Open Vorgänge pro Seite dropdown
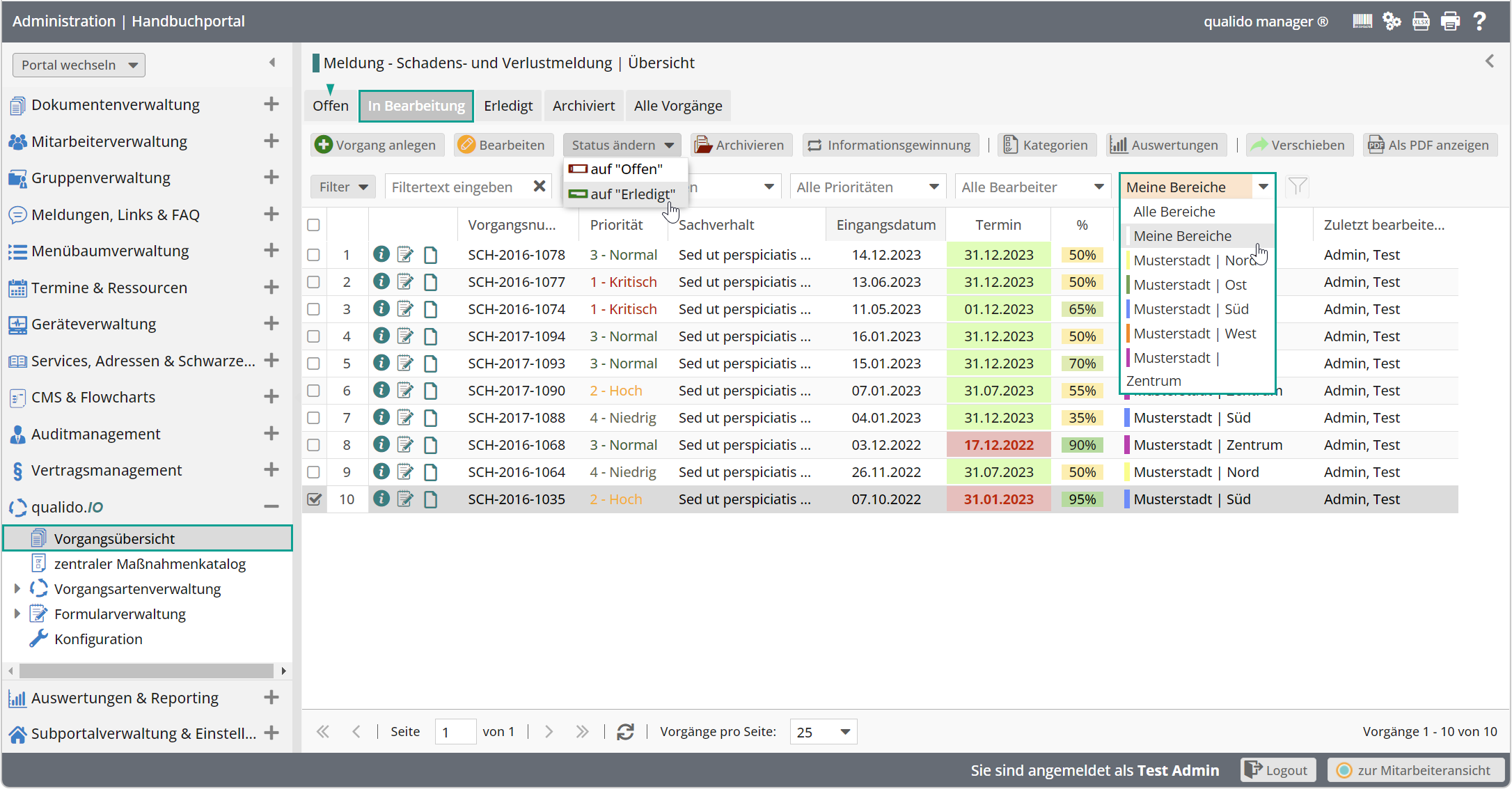 824,732
